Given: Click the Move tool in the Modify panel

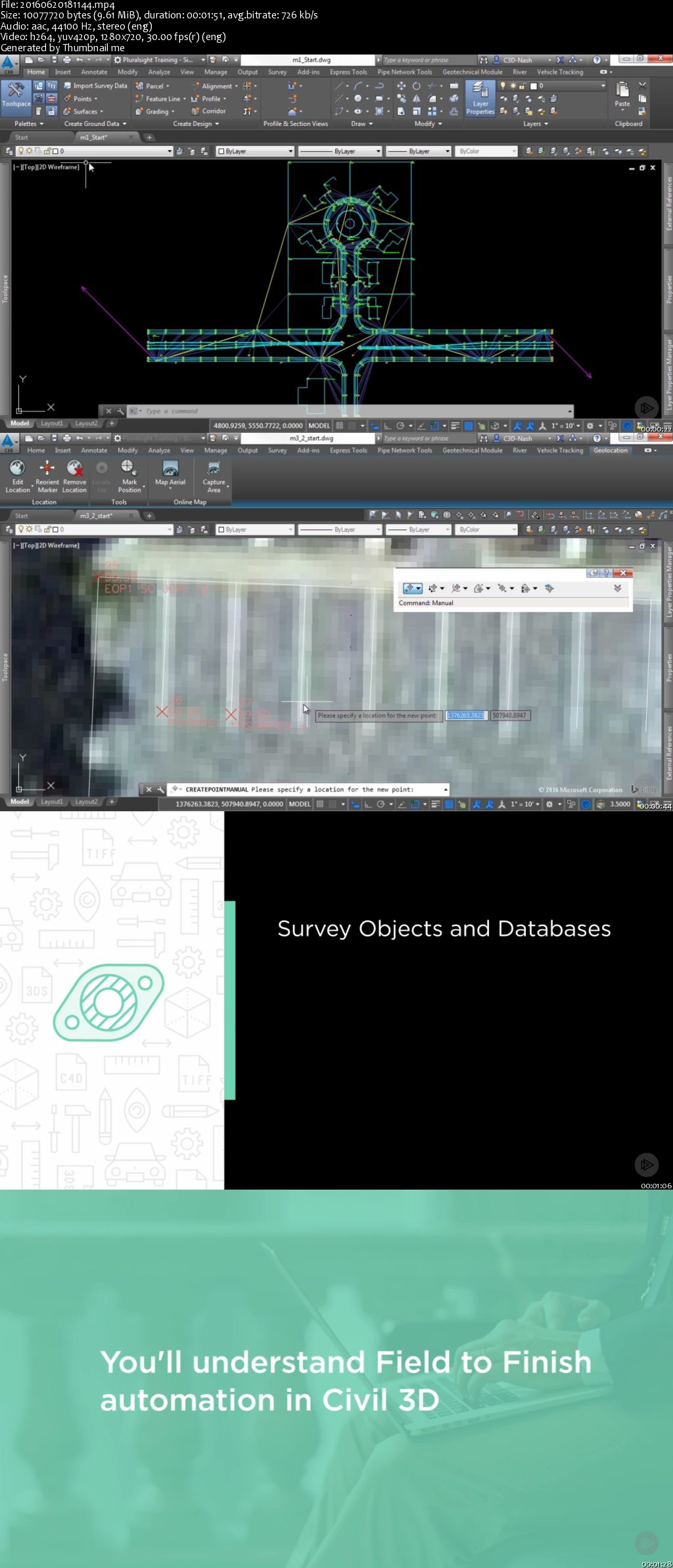Looking at the screenshot, I should click(x=401, y=86).
